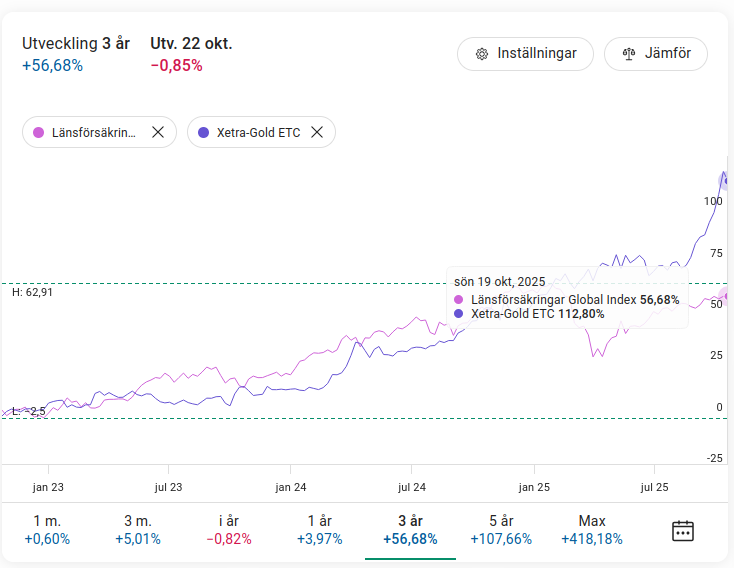Viewport: 734px width, 568px height.
Task: Click the Länsförsäkringar chip label
Action: [94, 132]
